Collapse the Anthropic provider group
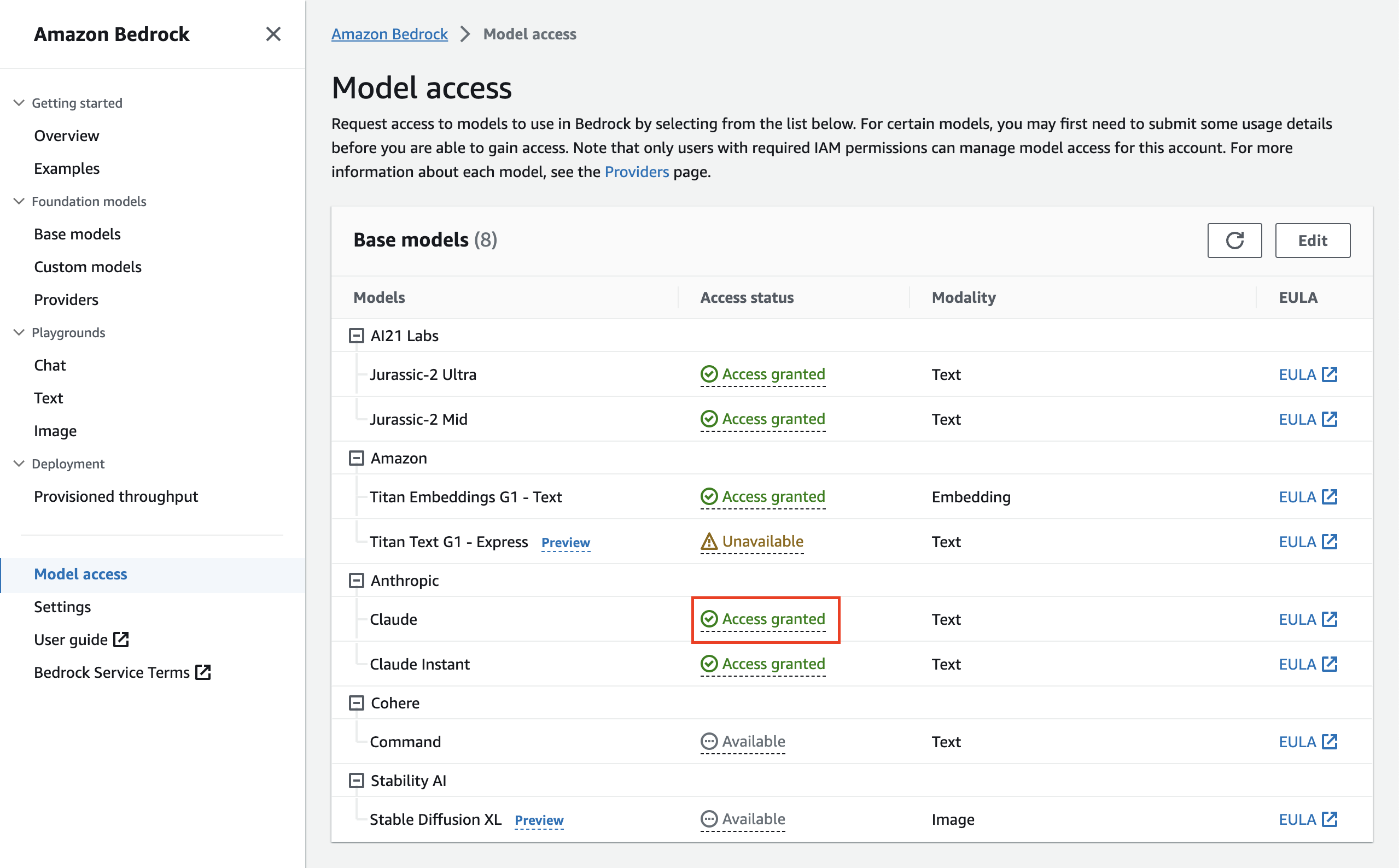1399x868 pixels. coord(356,580)
